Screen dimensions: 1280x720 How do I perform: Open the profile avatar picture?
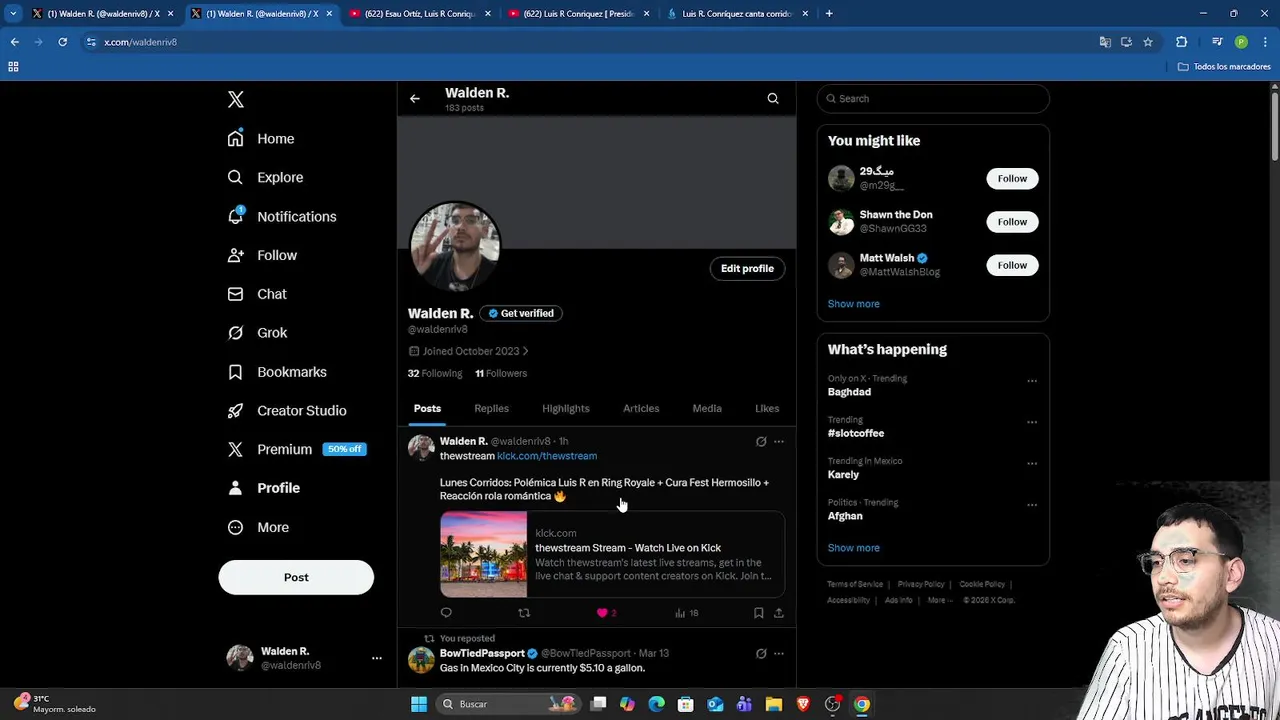[455, 247]
